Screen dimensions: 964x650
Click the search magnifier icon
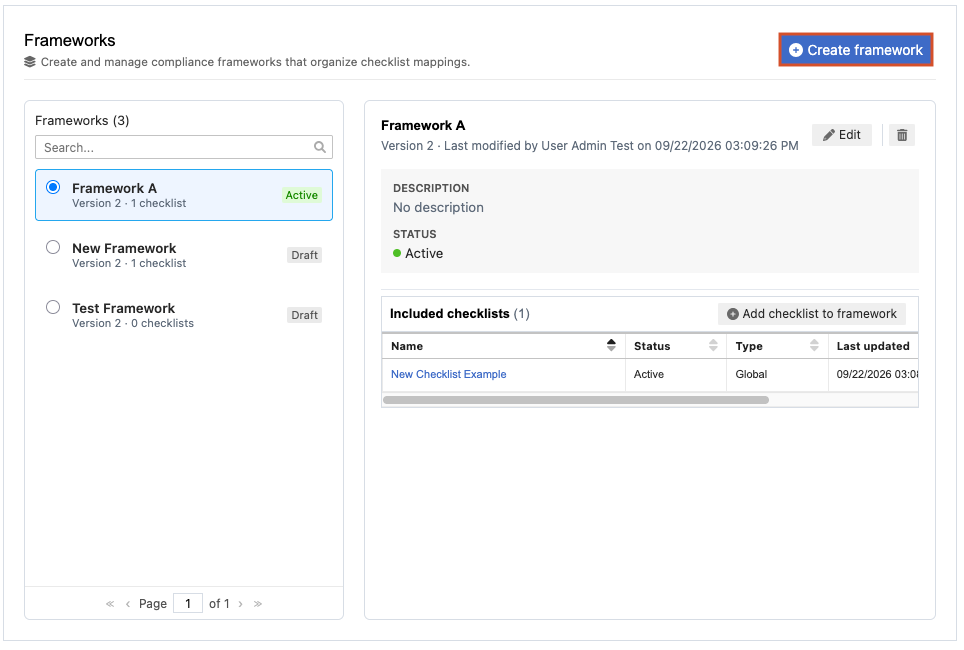tap(320, 148)
